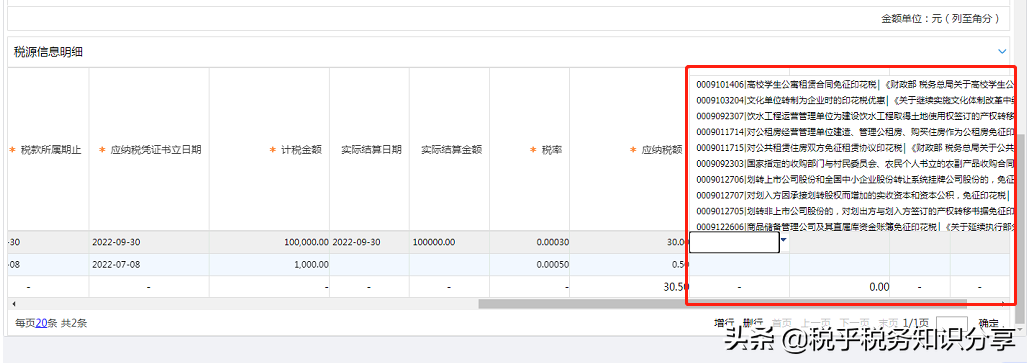This screenshot has height=363, width=1027.
Task: Click the 100,000.00 计税金额 cell
Action: (270, 242)
